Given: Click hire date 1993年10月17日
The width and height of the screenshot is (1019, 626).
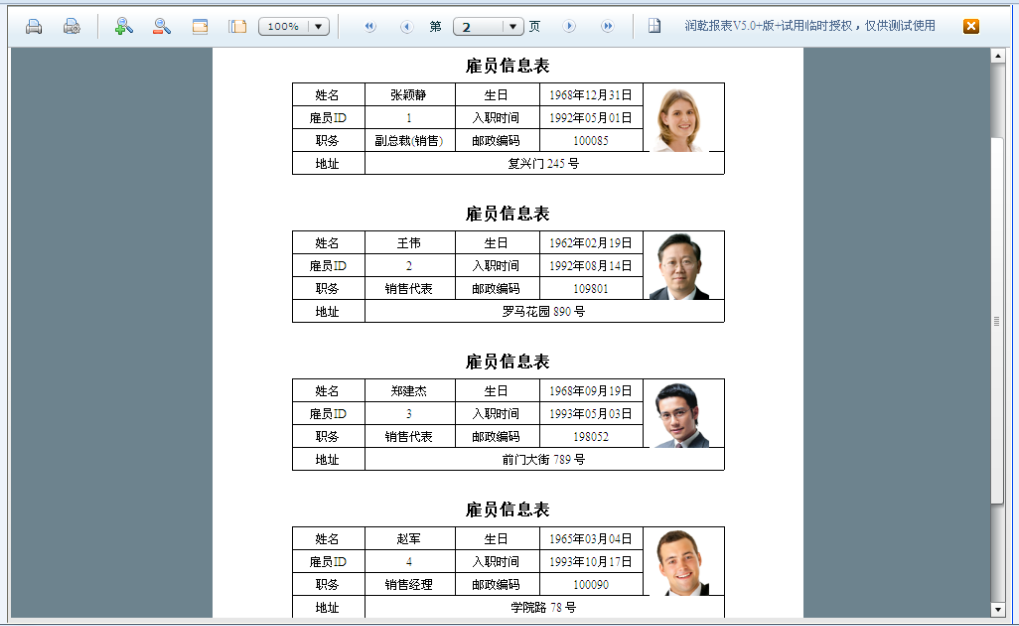Looking at the screenshot, I should 591,562.
